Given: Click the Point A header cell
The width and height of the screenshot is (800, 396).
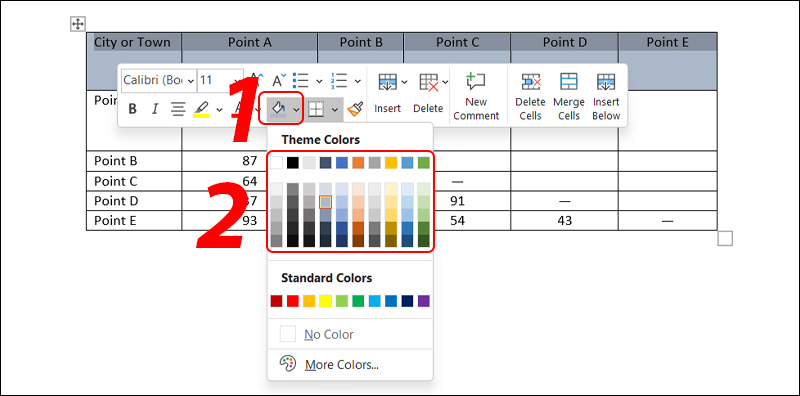Looking at the screenshot, I should (249, 42).
